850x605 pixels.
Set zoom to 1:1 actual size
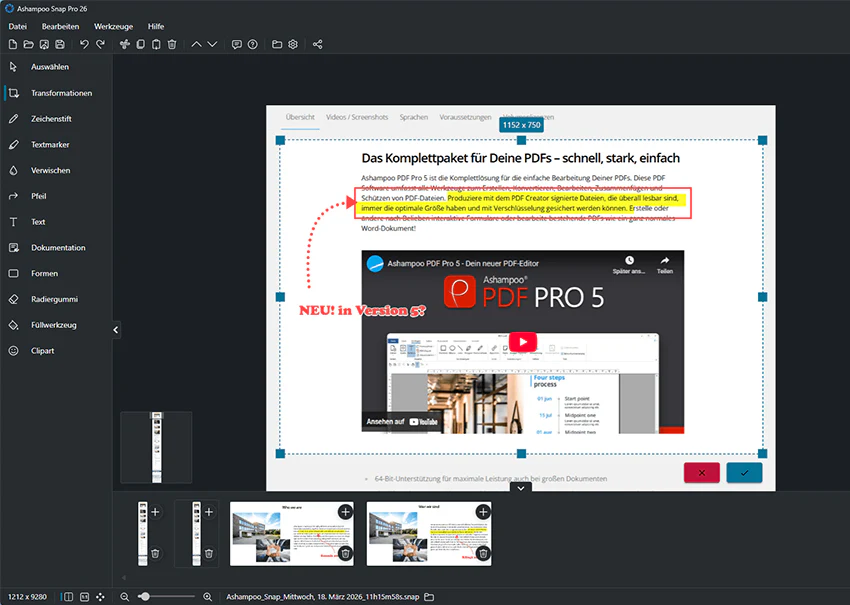coord(85,596)
